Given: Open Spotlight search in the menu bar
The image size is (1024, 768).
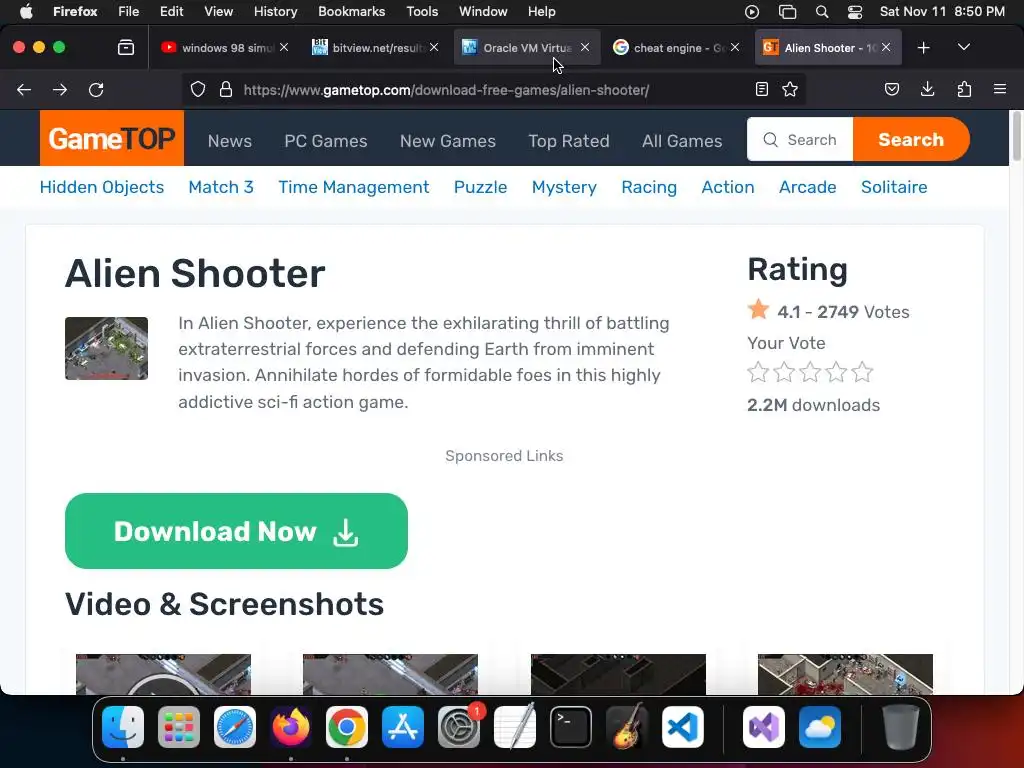Looking at the screenshot, I should pos(822,12).
